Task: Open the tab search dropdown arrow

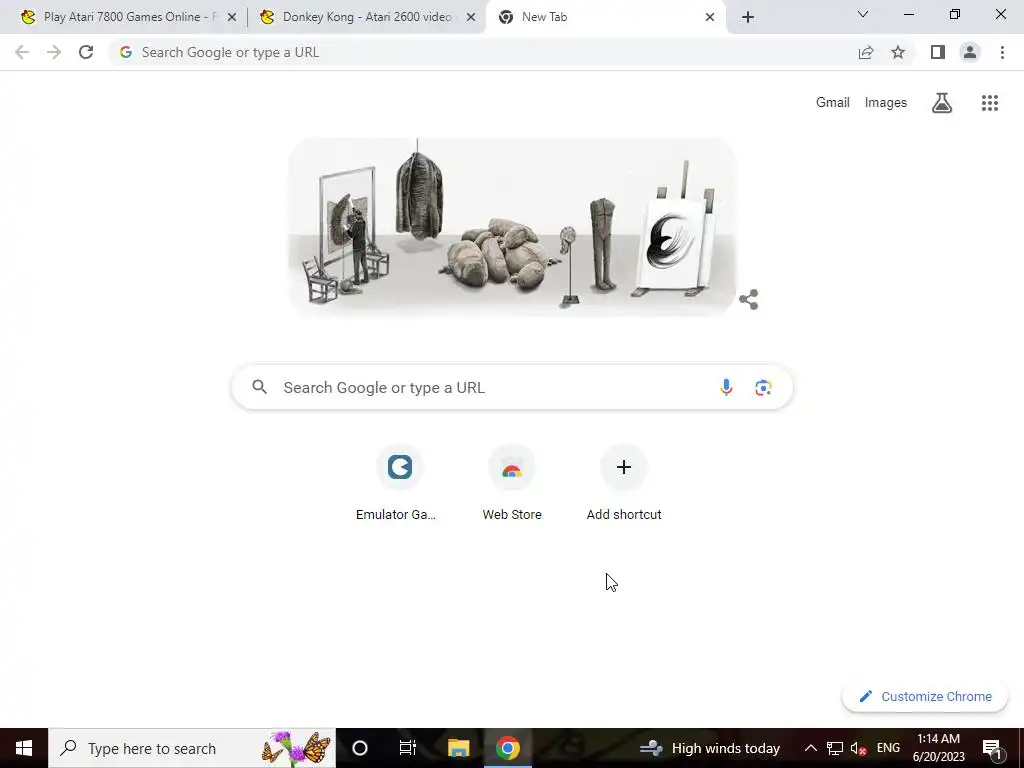Action: click(x=863, y=14)
